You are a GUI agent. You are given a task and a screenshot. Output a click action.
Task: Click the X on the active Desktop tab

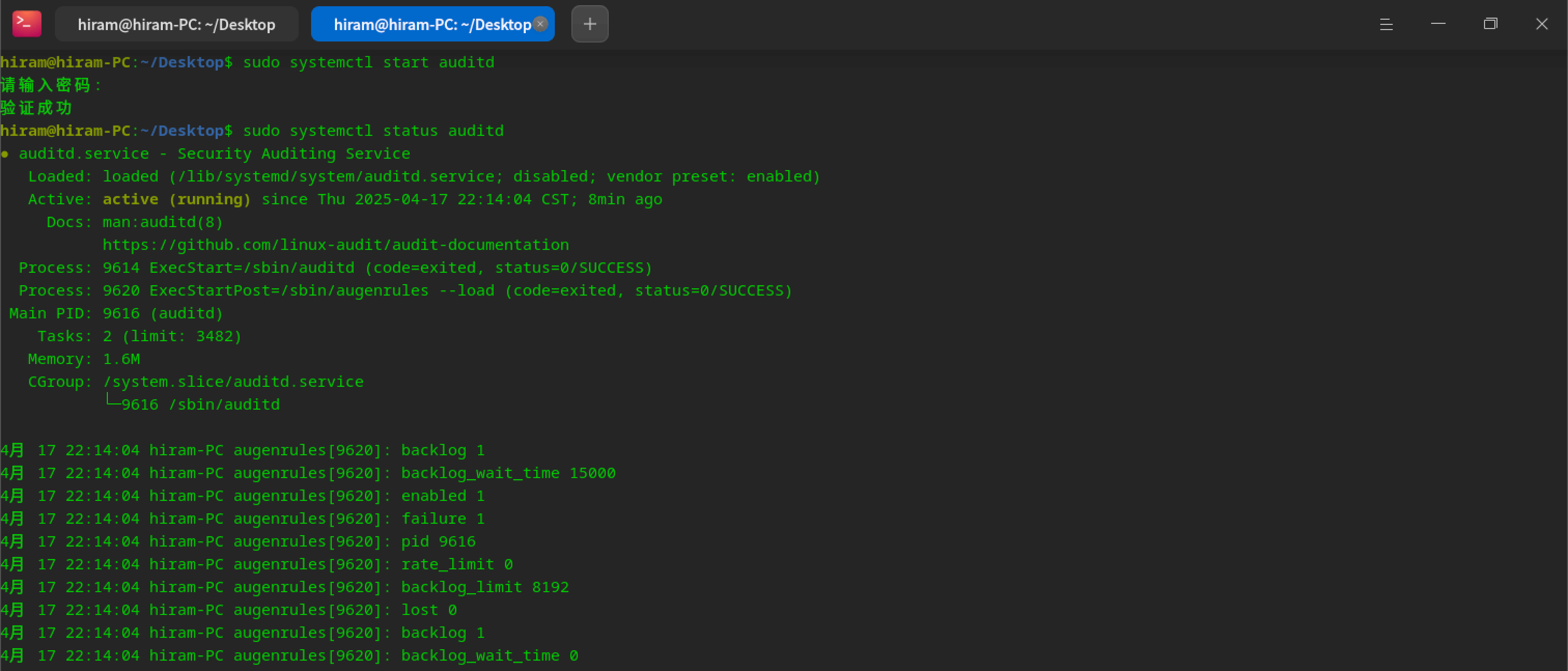[539, 24]
